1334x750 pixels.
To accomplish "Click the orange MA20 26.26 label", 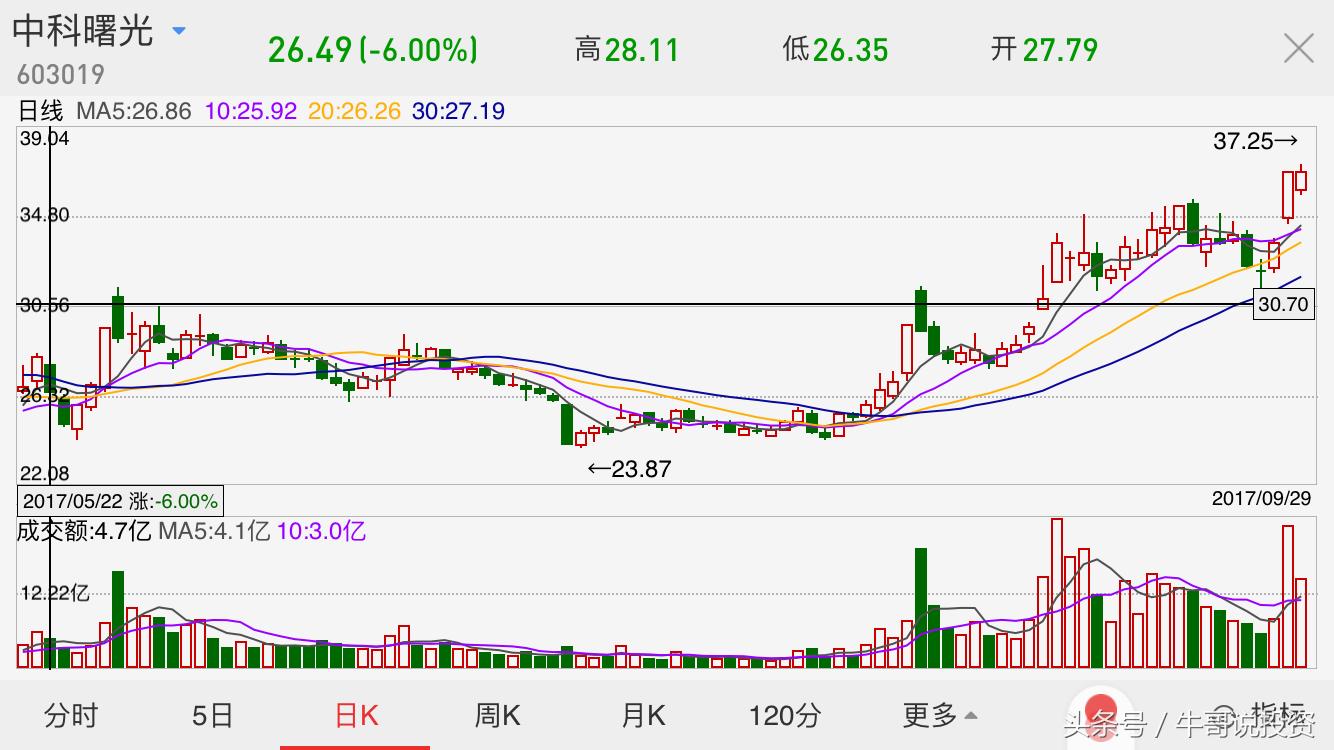I will tap(354, 111).
